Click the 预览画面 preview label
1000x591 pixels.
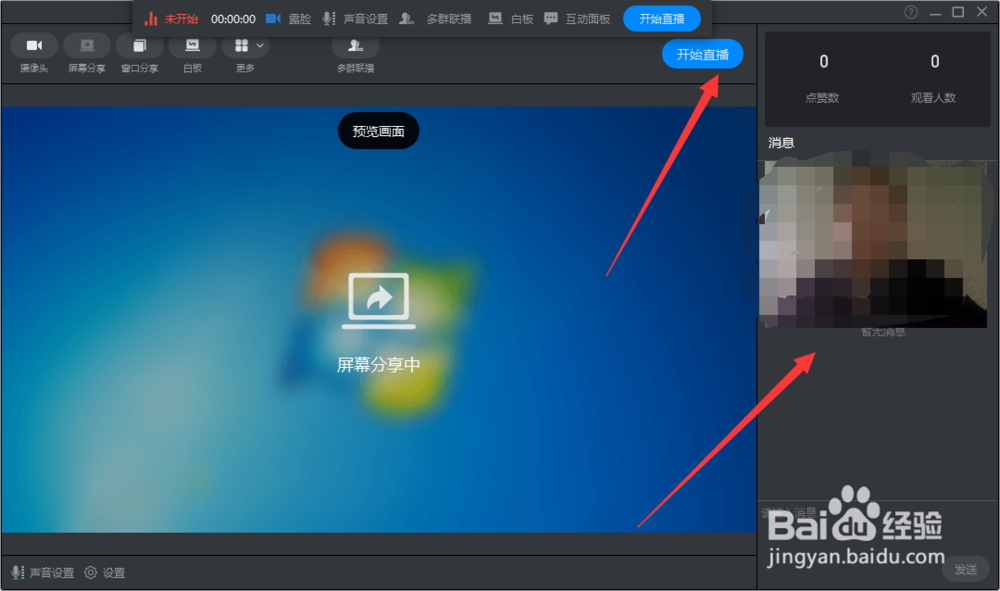tap(378, 131)
